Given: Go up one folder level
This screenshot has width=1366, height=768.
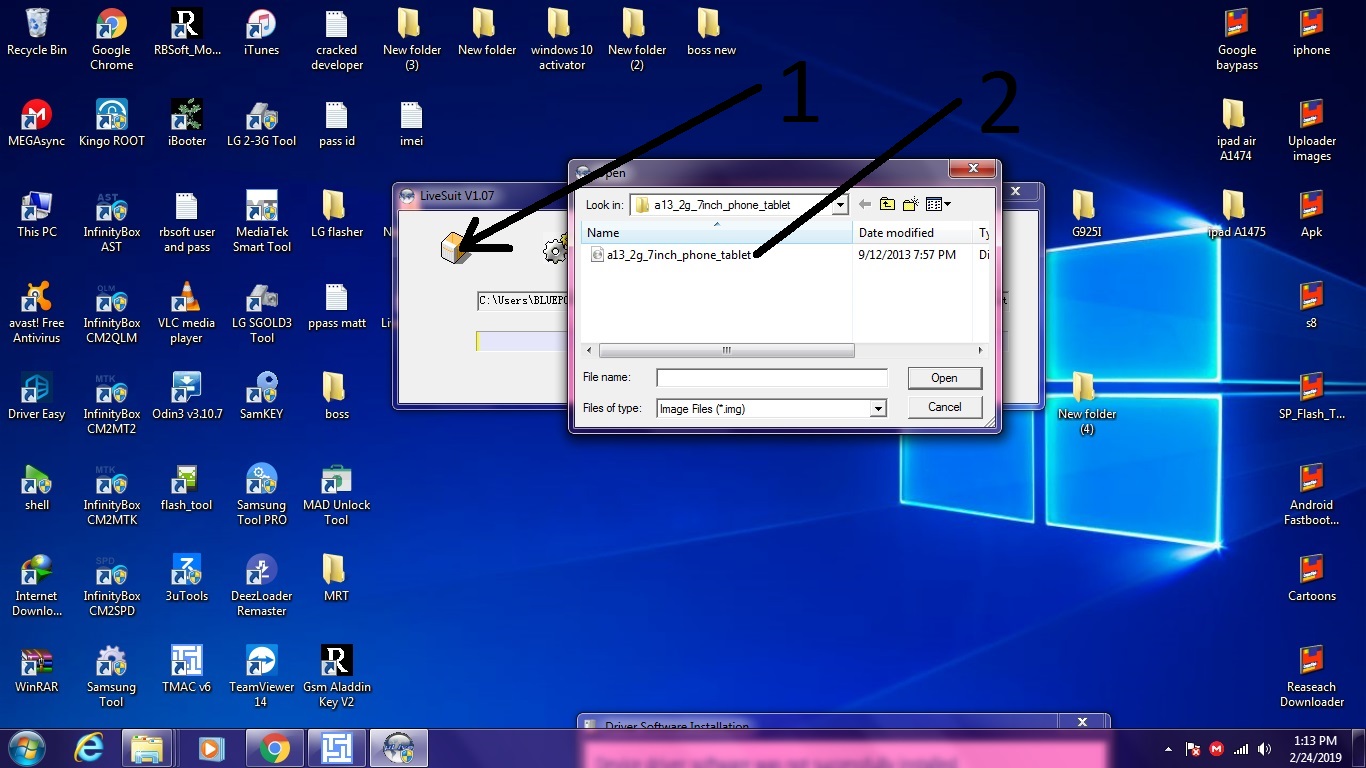Looking at the screenshot, I should point(887,205).
